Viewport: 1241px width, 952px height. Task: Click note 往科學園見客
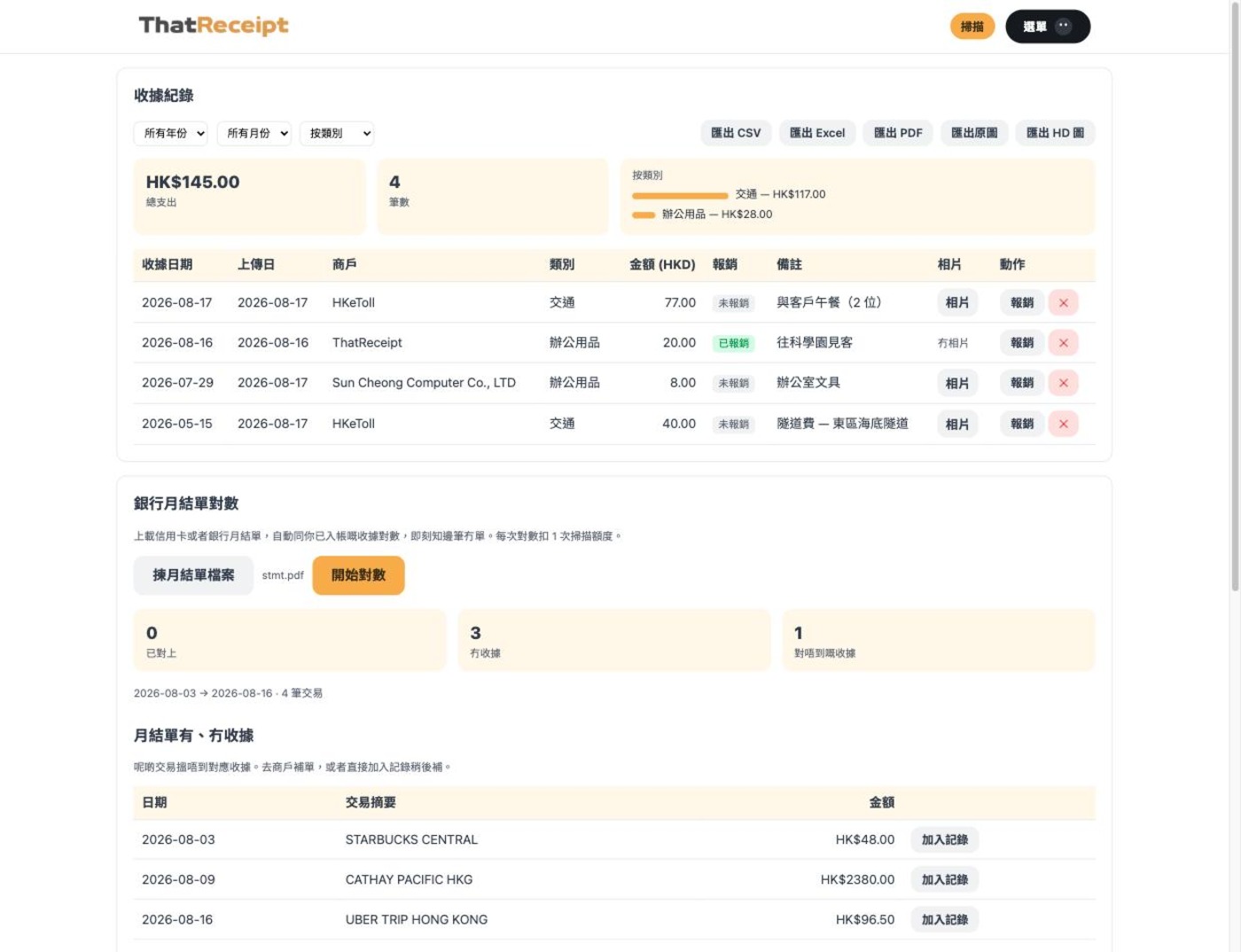pyautogui.click(x=815, y=342)
